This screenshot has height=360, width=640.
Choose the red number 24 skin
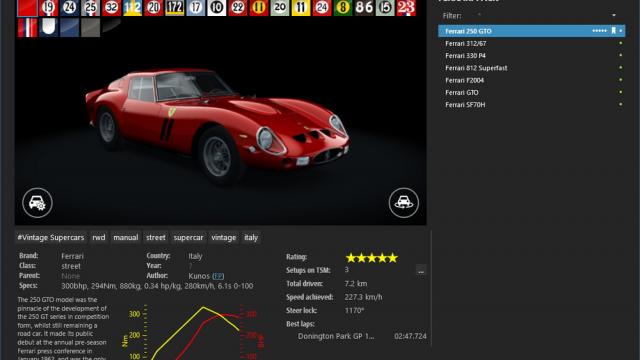click(x=322, y=8)
